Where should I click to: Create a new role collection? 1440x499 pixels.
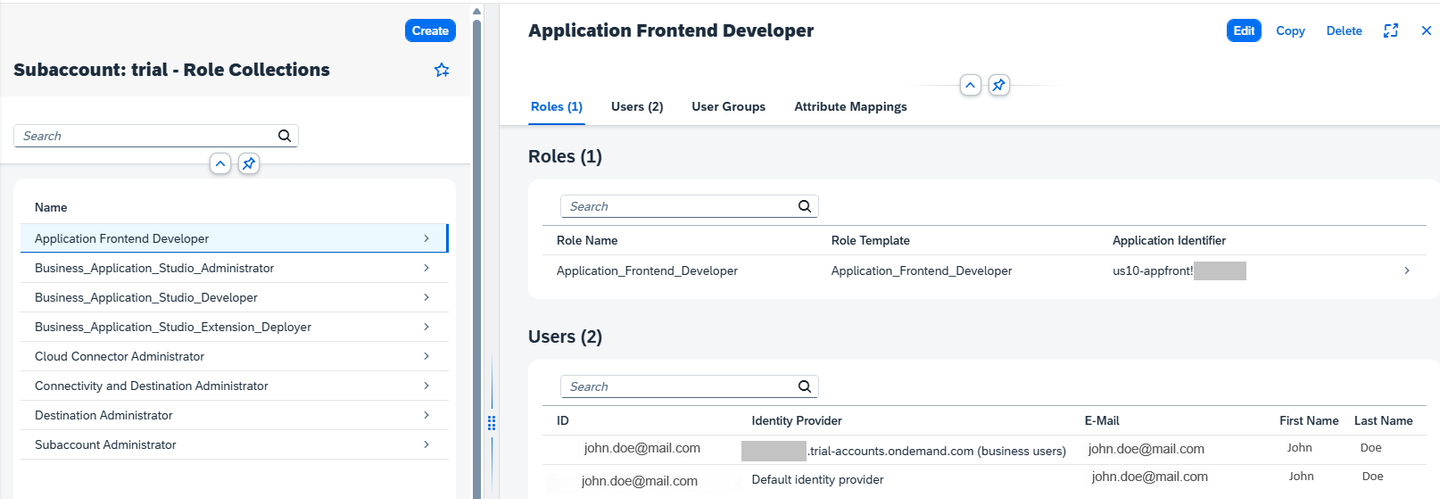coord(430,31)
